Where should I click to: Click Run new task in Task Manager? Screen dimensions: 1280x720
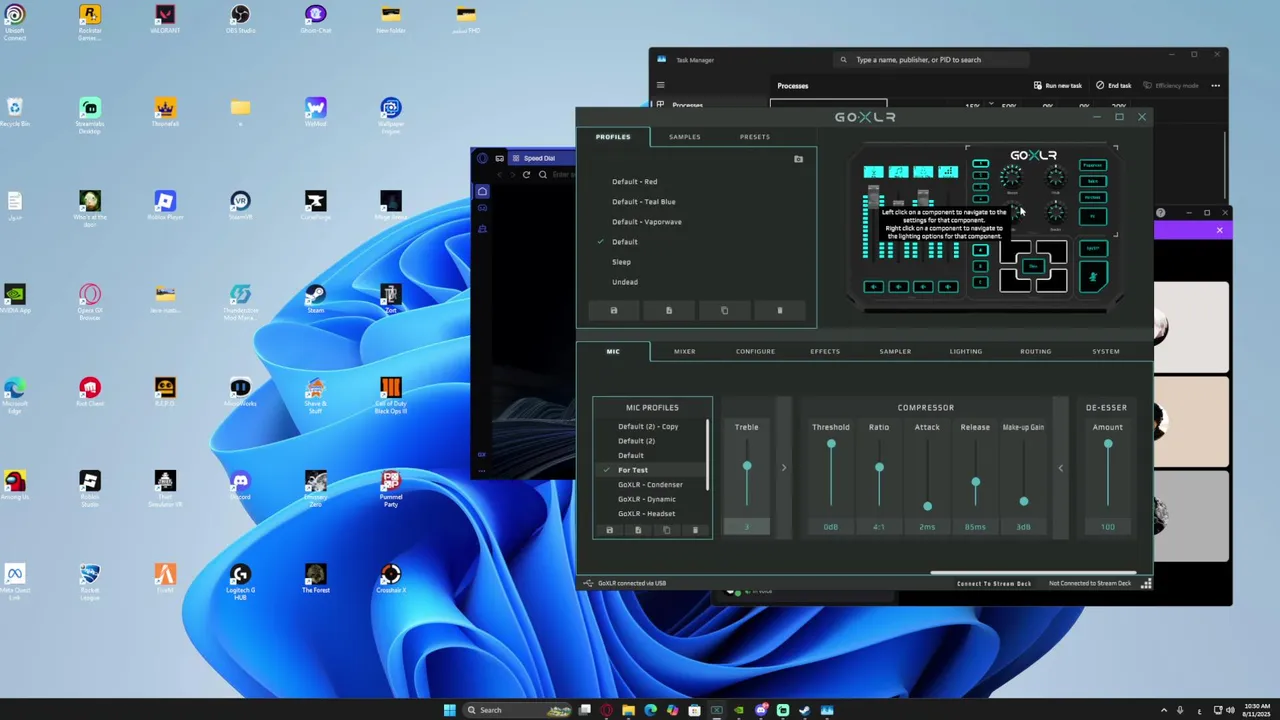1058,85
